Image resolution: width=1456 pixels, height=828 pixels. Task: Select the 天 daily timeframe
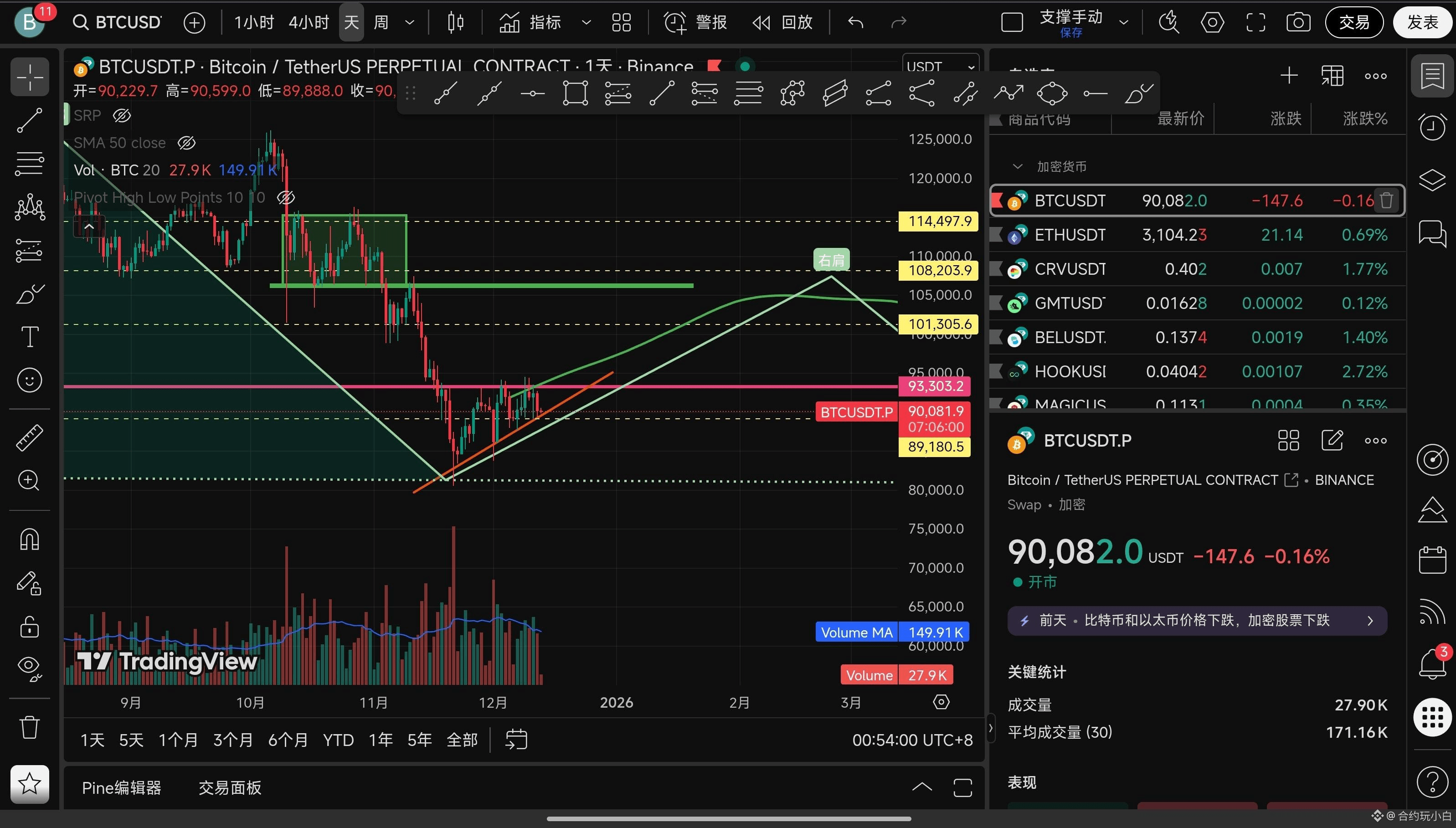[x=351, y=23]
